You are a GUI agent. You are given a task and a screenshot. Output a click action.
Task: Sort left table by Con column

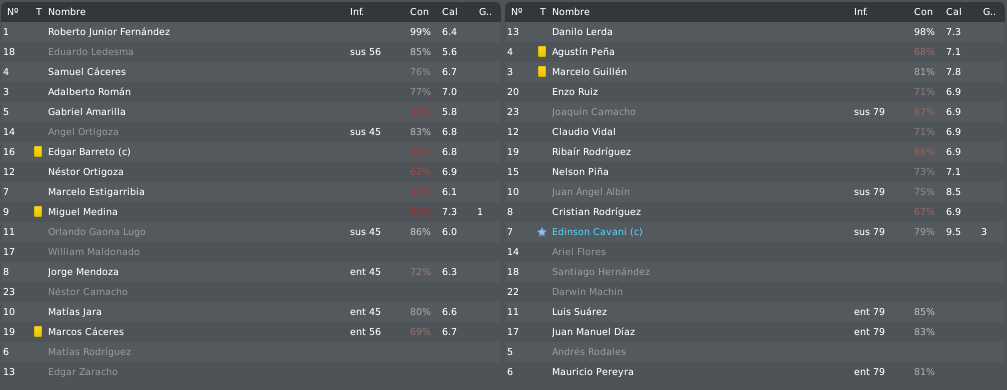(419, 12)
